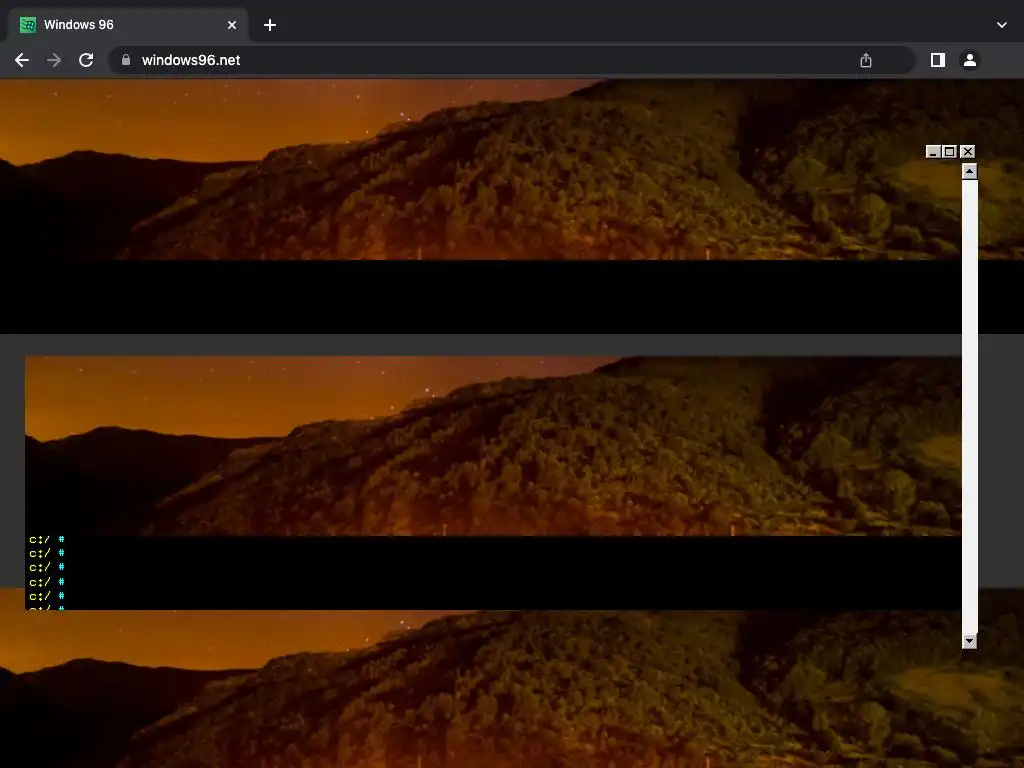Share this page from the address bar

point(866,60)
